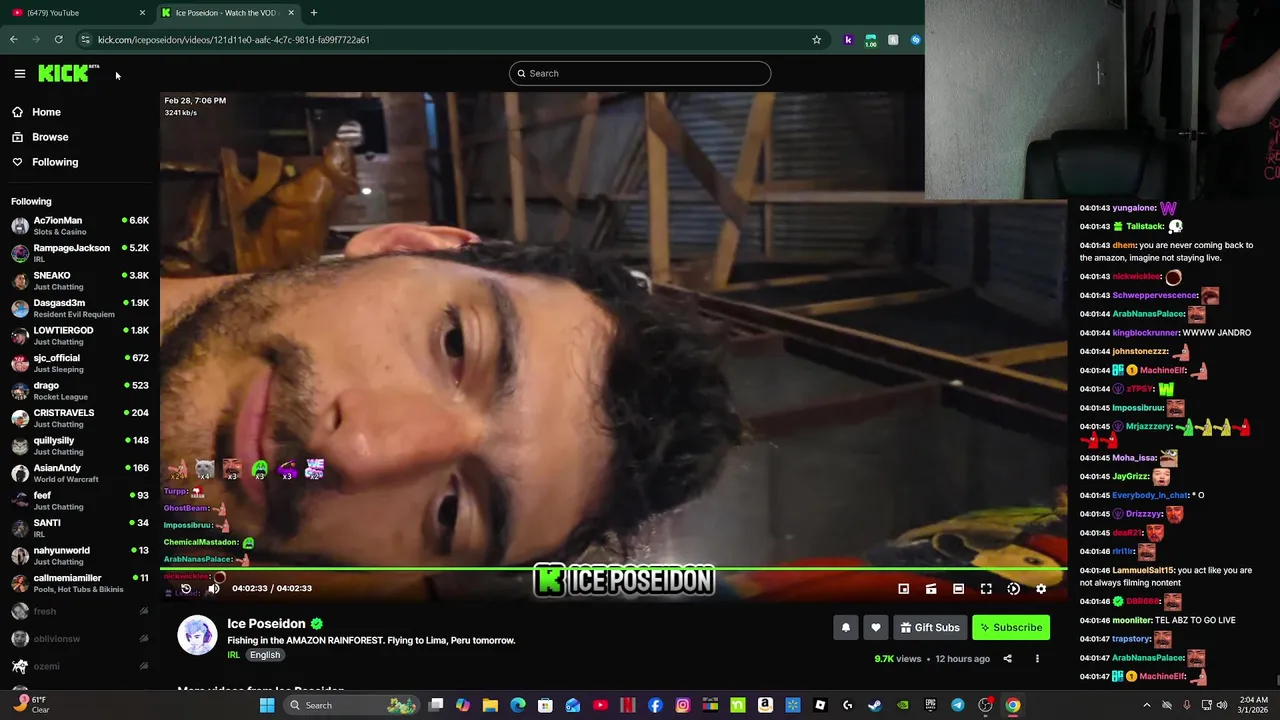
Task: Open Ac7ionMan channel in Following list
Action: (x=80, y=226)
